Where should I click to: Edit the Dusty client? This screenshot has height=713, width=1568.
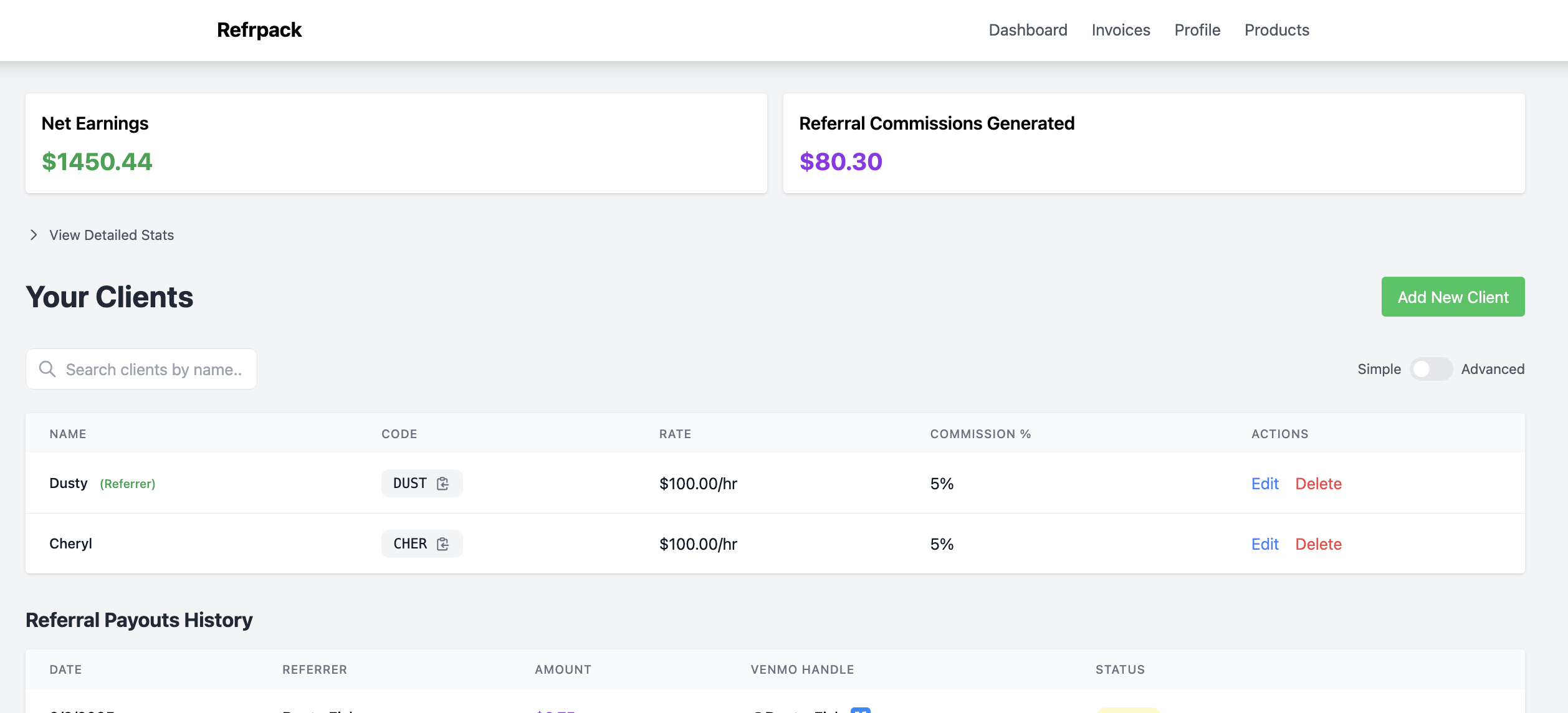pyautogui.click(x=1264, y=484)
